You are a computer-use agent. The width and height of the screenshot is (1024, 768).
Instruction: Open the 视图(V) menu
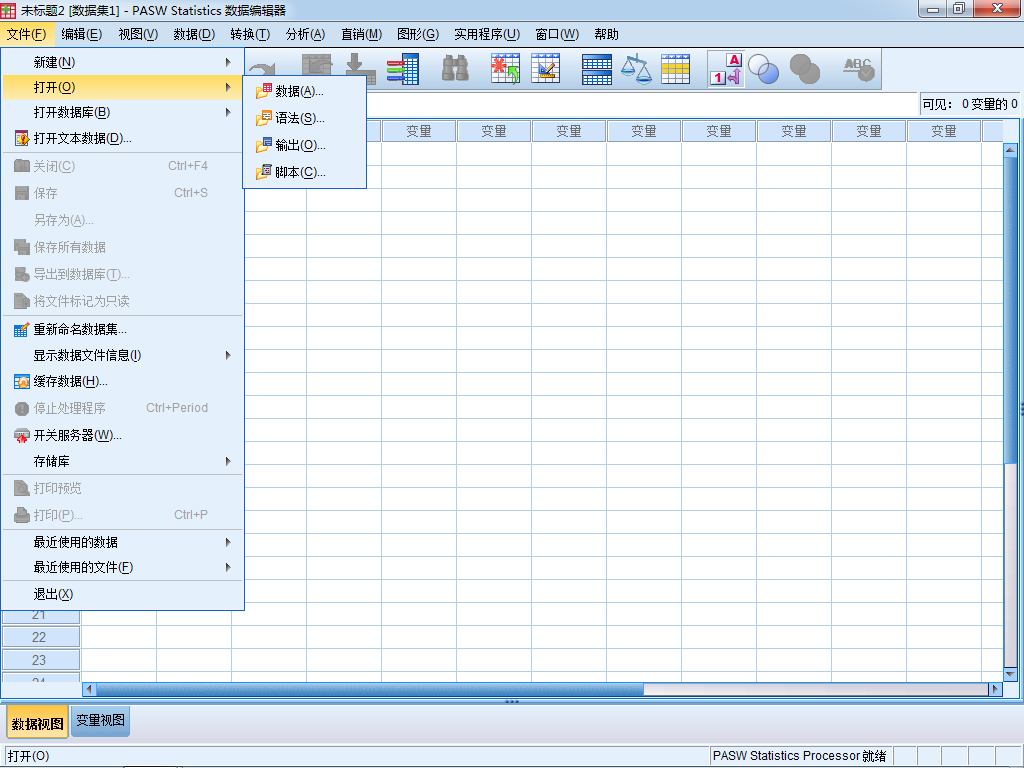coord(138,34)
